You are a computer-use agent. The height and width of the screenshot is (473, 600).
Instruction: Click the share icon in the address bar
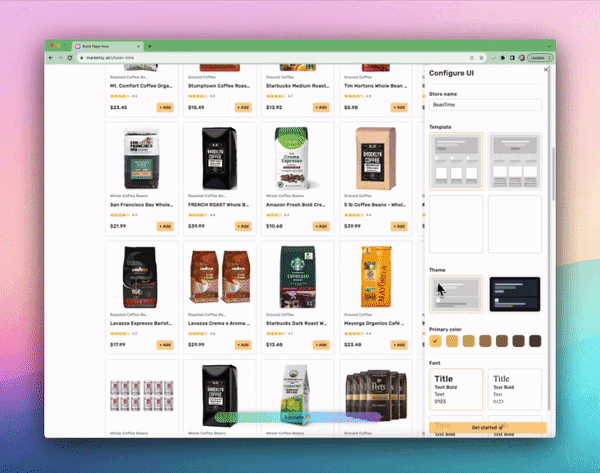[472, 58]
